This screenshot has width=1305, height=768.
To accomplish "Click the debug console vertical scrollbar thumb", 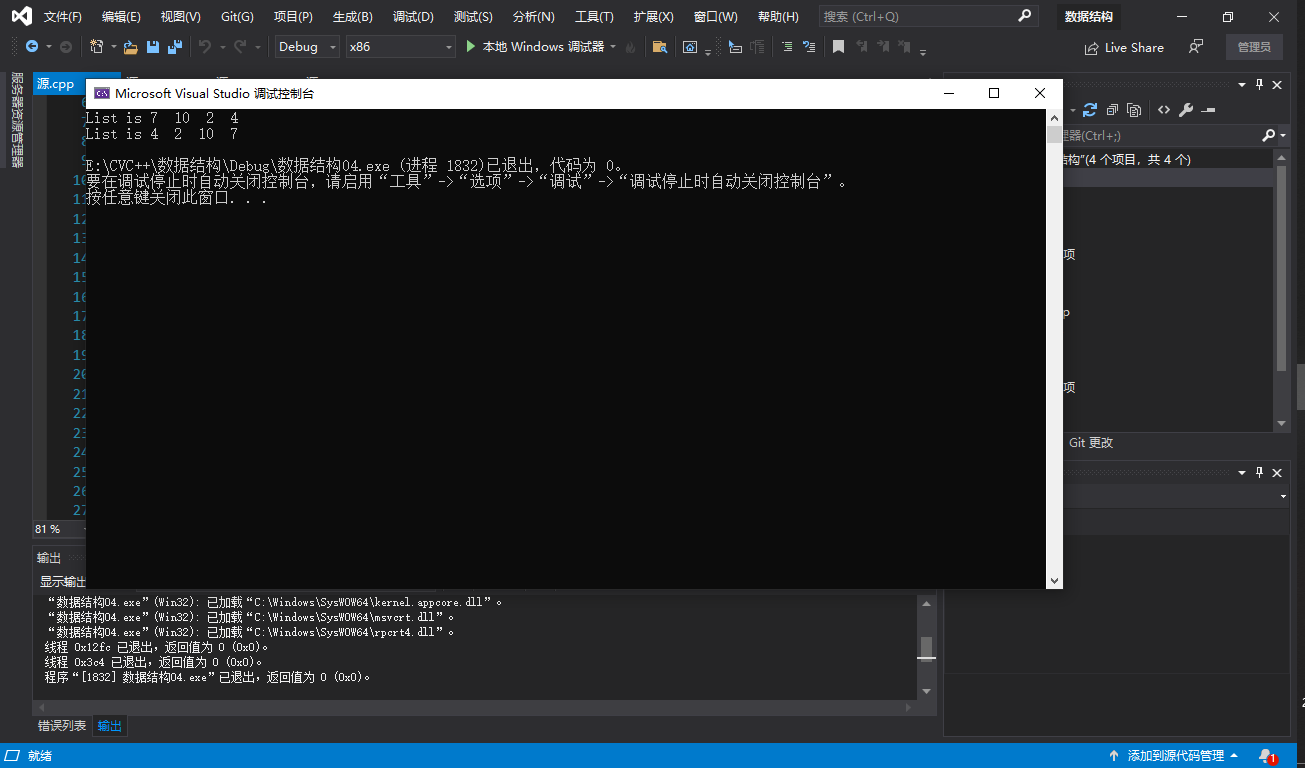I will (1054, 134).
